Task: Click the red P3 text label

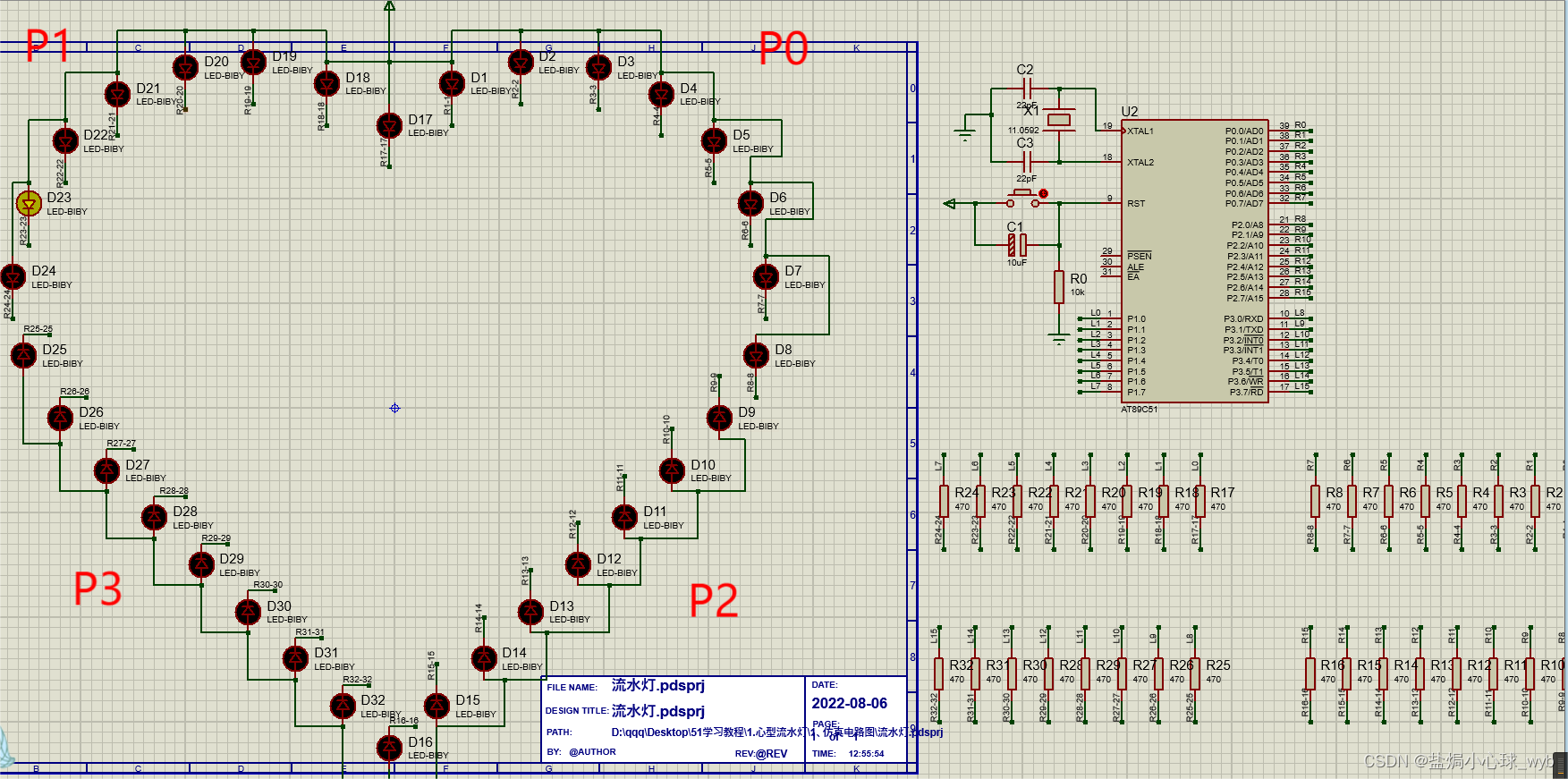Action: click(x=97, y=588)
